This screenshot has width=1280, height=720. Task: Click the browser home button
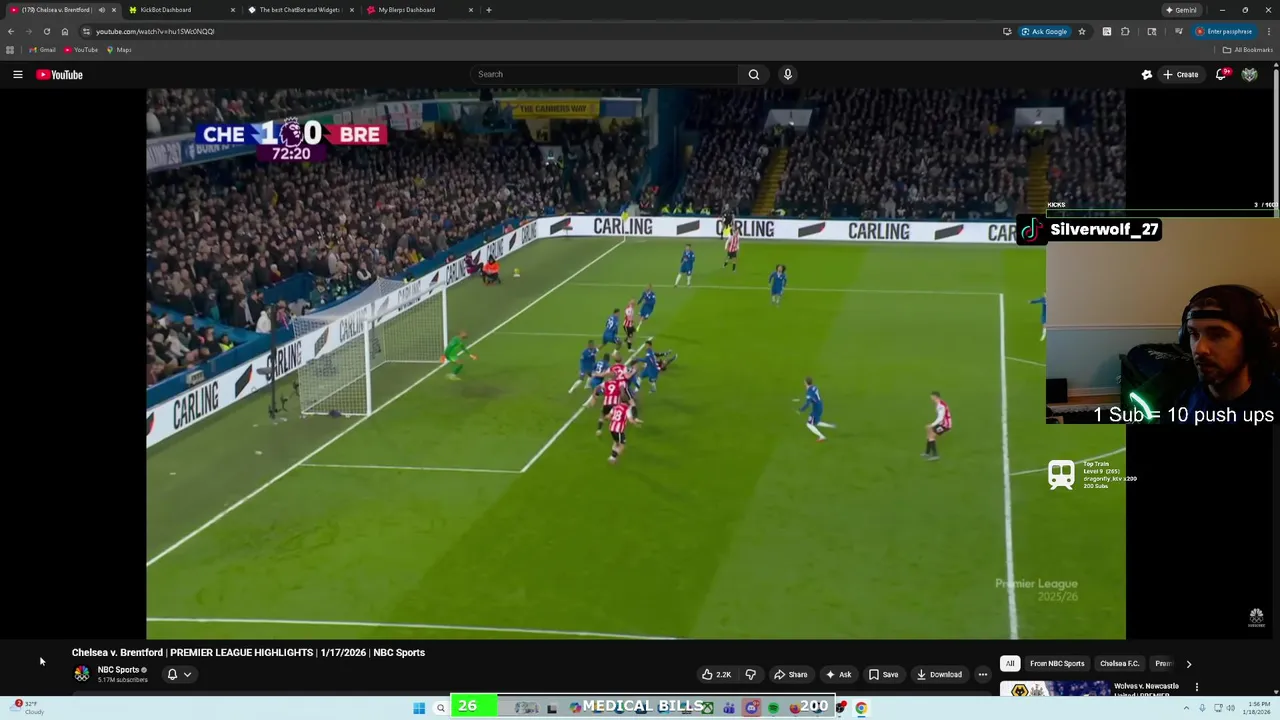click(x=65, y=32)
